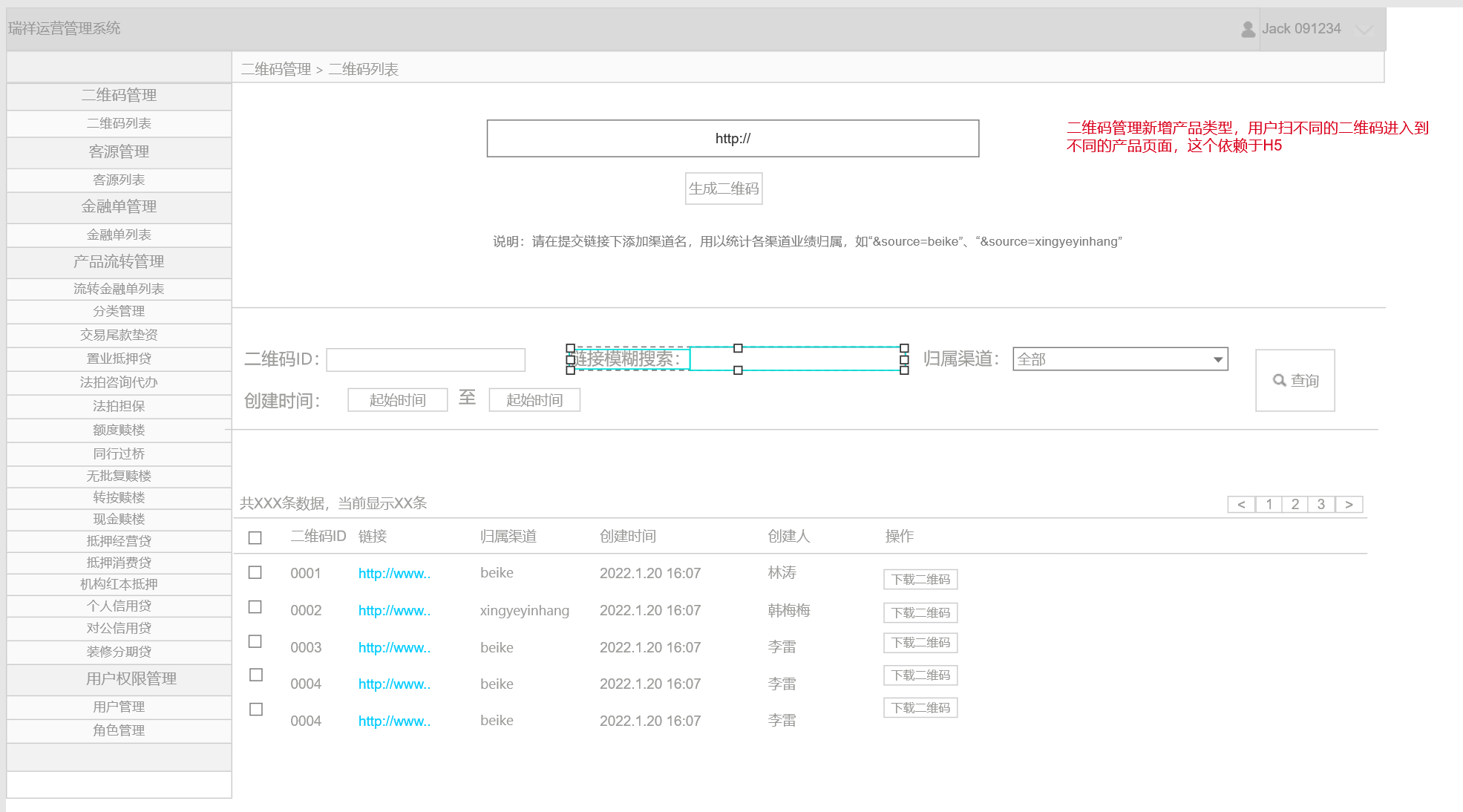Expand the 产品流转管理 sidebar section
Viewport: 1463px width, 812px height.
[119, 262]
